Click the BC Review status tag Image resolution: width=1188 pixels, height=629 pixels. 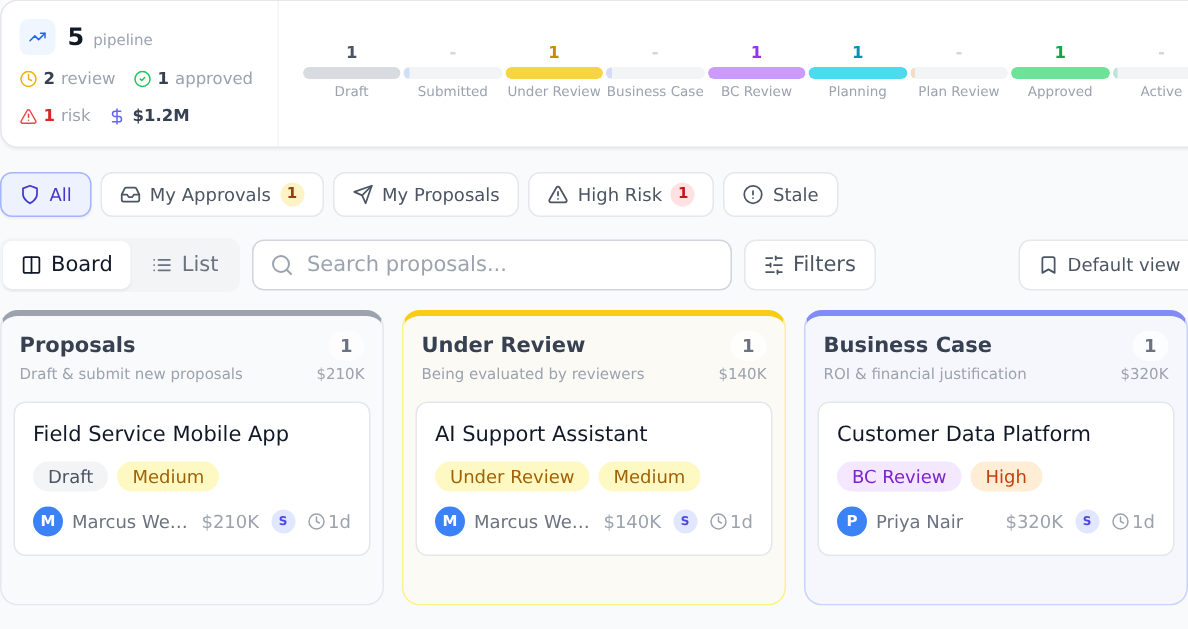899,477
